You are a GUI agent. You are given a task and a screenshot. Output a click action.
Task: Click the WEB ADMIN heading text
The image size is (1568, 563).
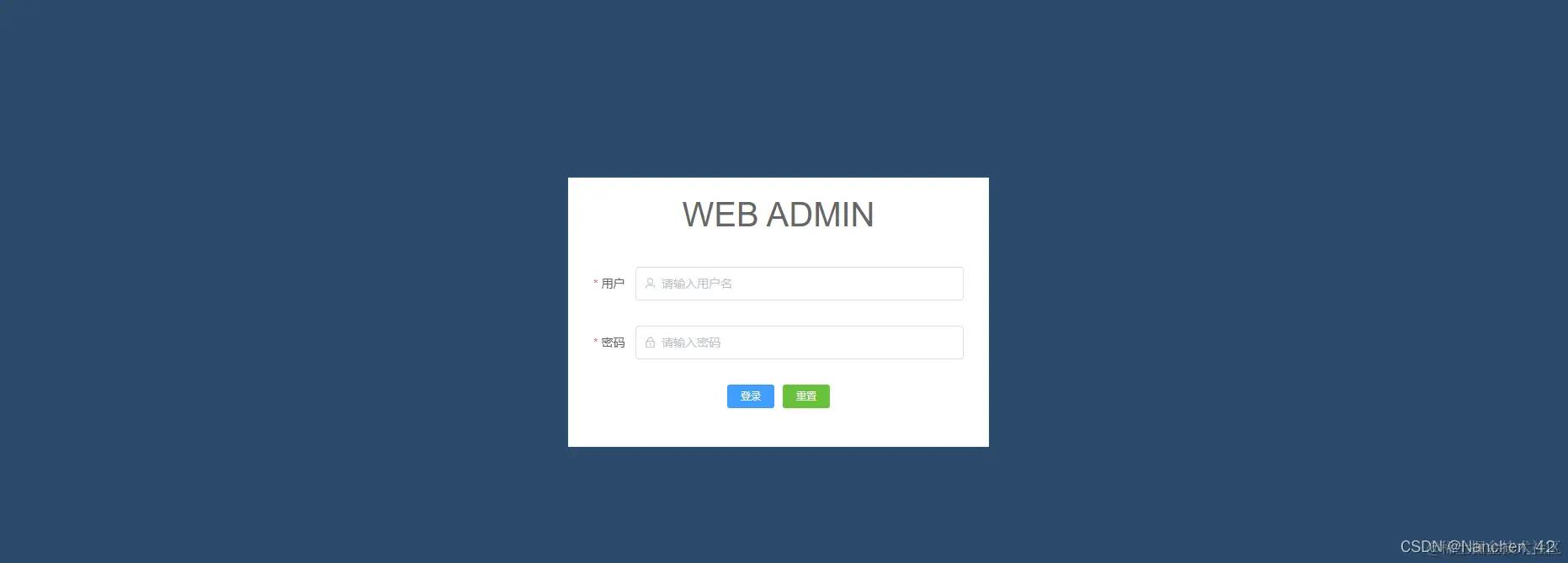click(x=778, y=215)
